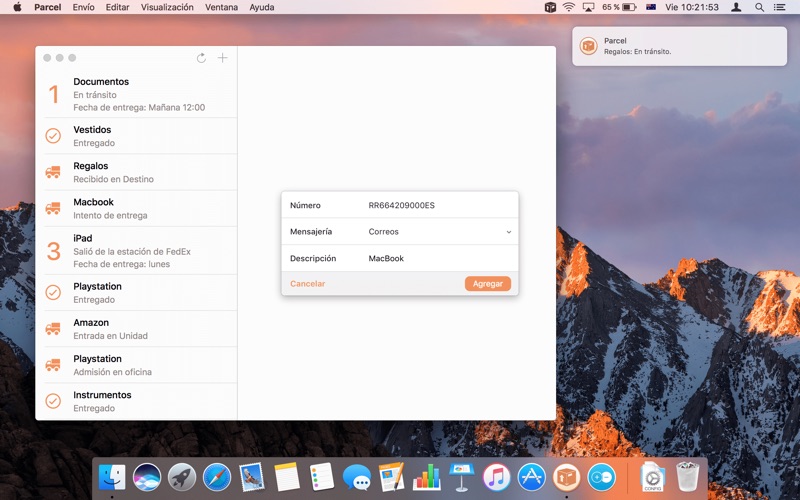The width and height of the screenshot is (800, 500).
Task: Open Numbers from the Dock
Action: point(427,478)
